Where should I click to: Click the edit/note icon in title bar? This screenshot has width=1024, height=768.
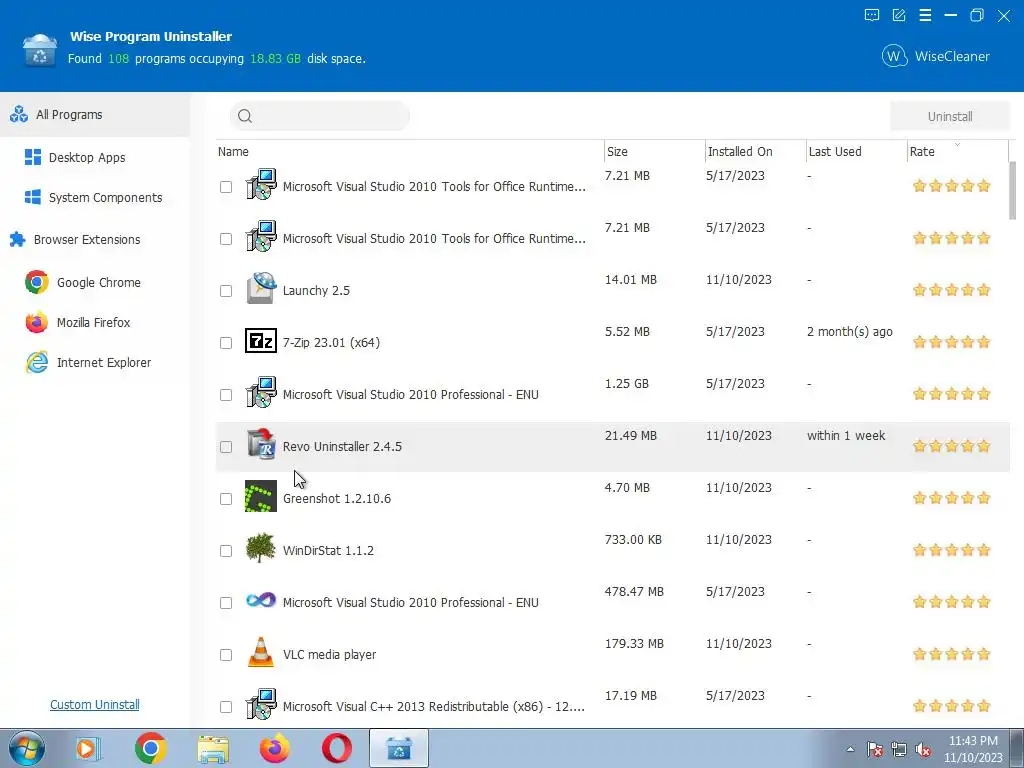click(x=899, y=15)
